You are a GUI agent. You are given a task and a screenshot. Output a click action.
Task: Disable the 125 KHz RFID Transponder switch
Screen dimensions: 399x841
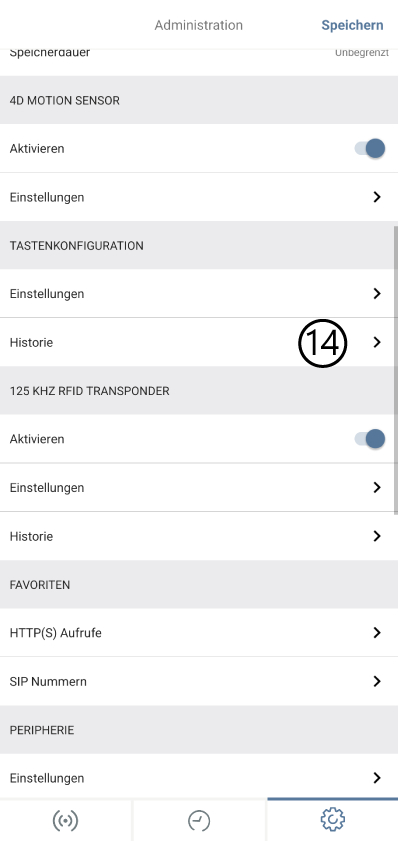370,439
